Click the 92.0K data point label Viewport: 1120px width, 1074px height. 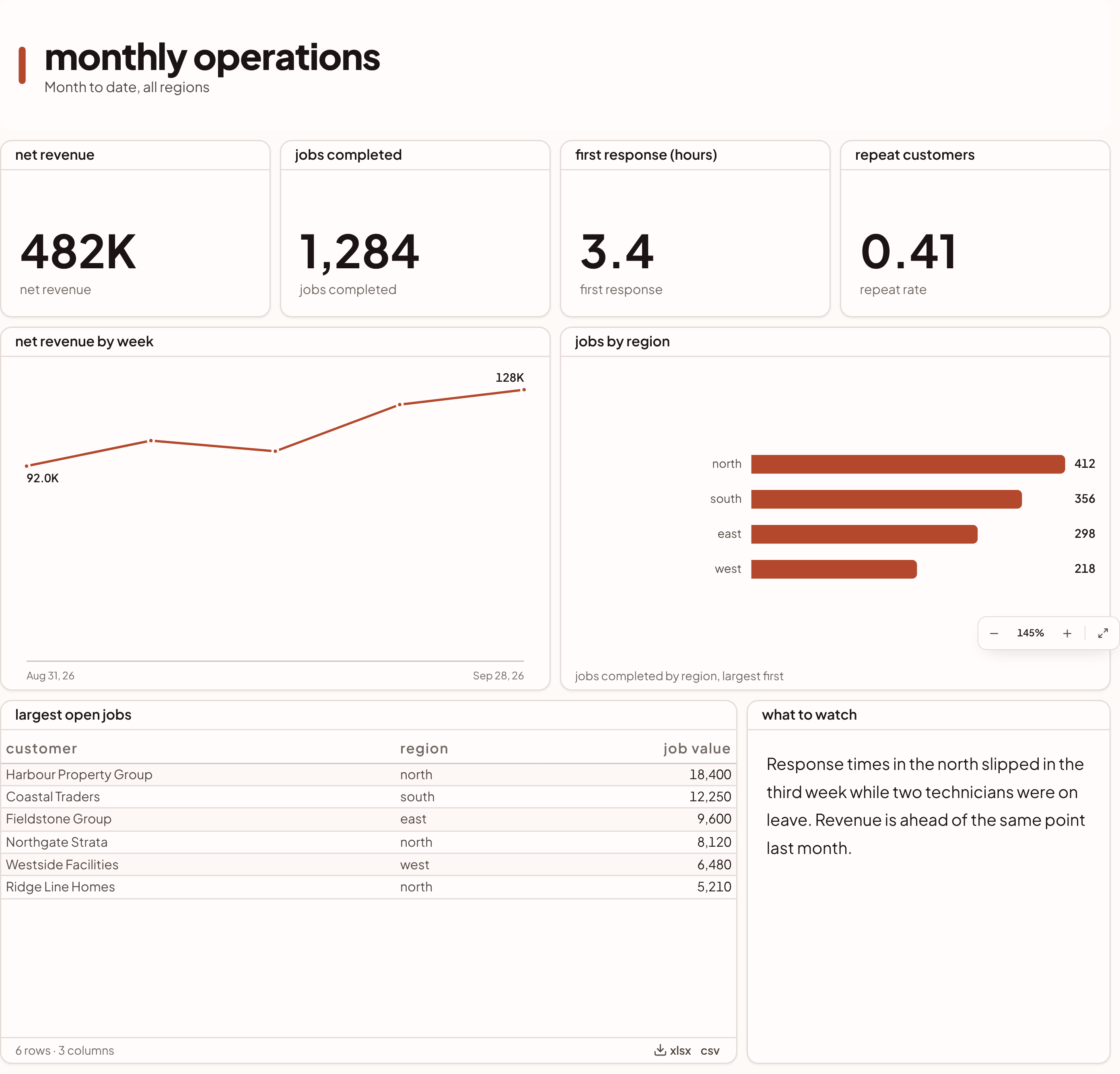point(42,478)
